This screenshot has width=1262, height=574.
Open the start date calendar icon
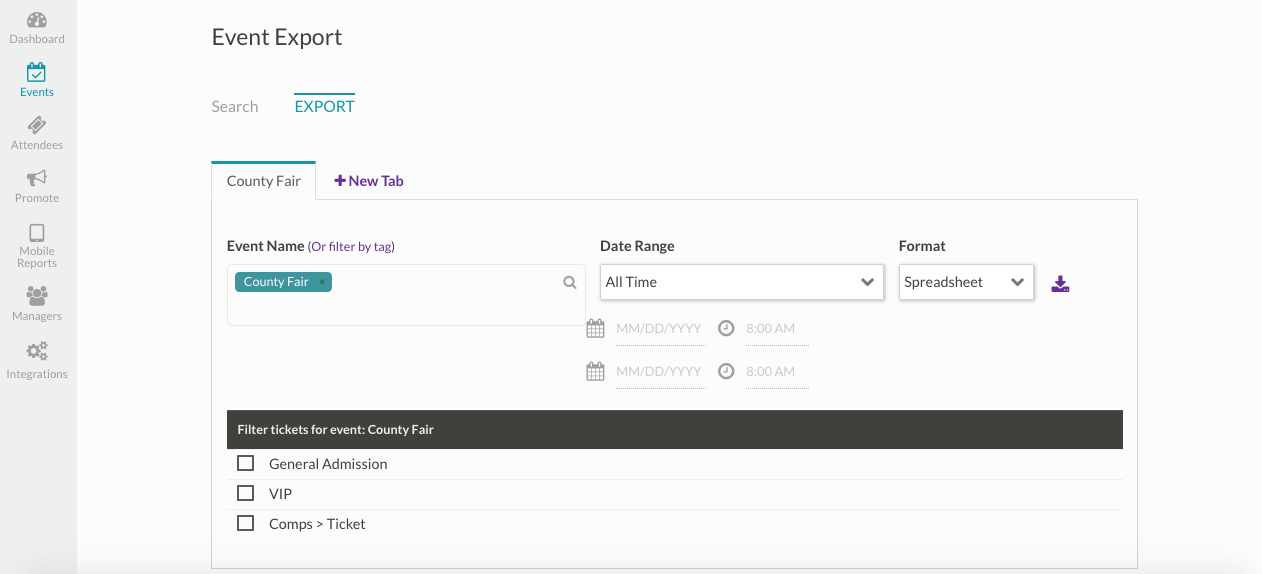(595, 328)
